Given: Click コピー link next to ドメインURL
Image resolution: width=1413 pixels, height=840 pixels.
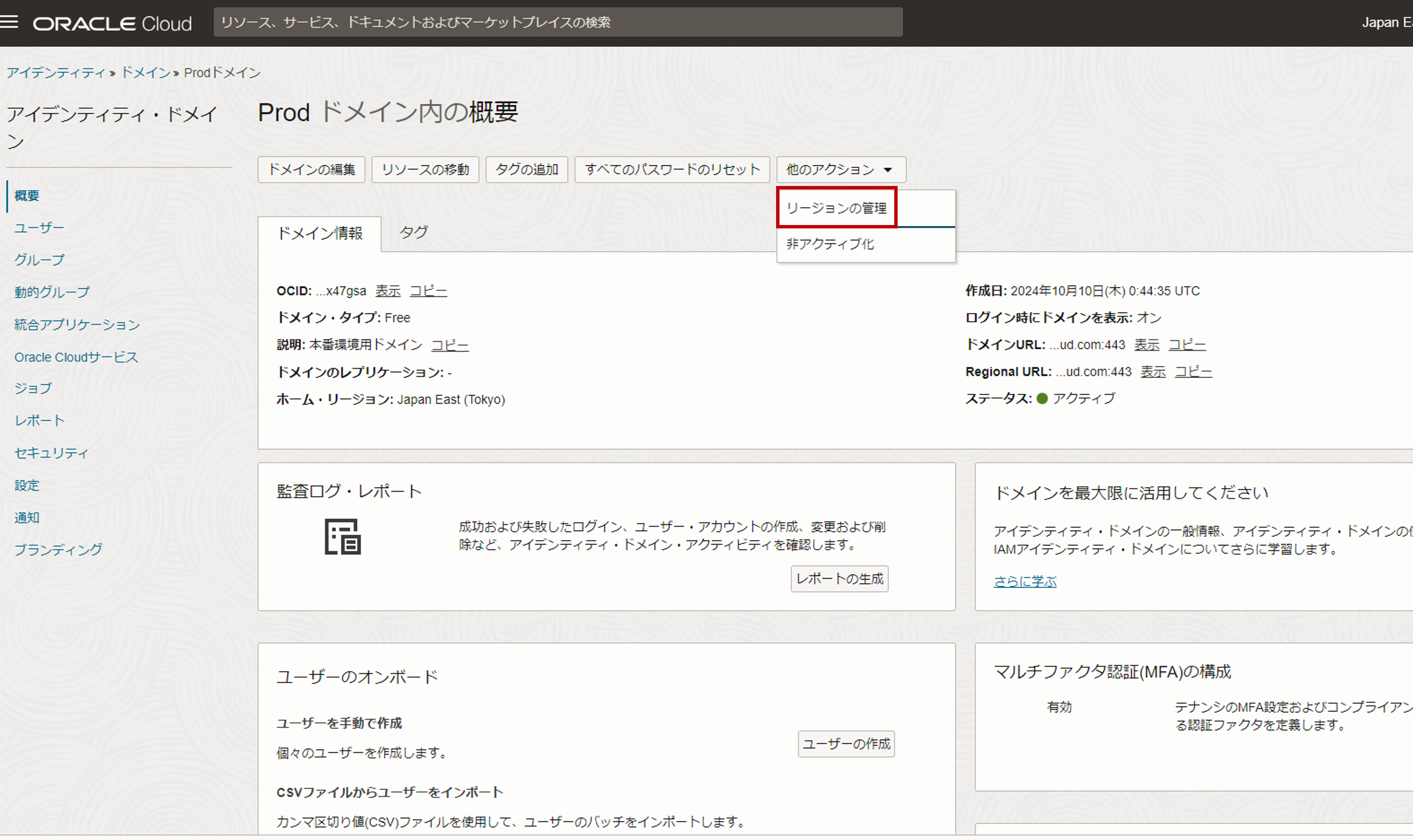Looking at the screenshot, I should 1187,345.
